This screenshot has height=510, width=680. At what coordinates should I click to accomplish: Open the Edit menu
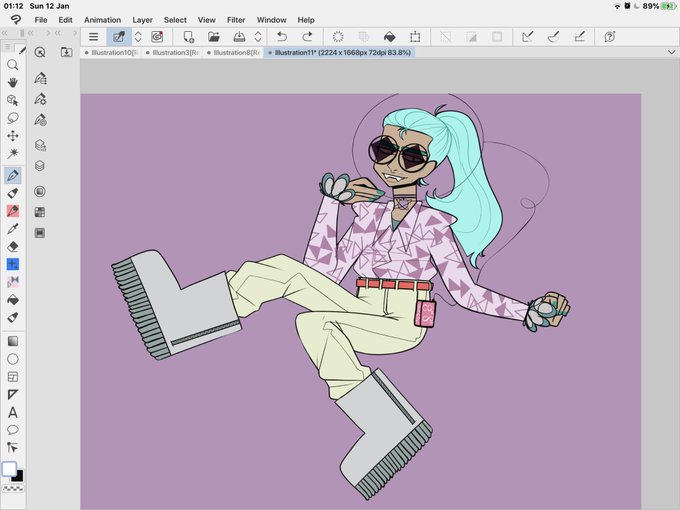[x=65, y=20]
